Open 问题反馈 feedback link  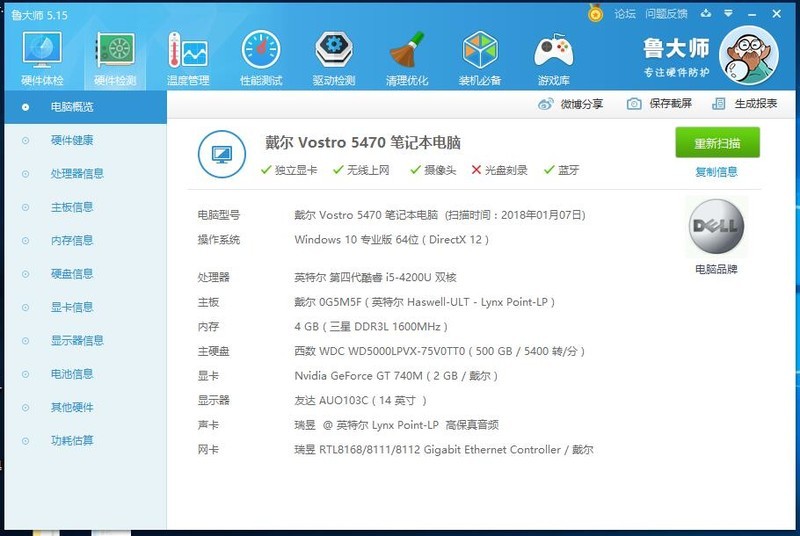[x=666, y=14]
